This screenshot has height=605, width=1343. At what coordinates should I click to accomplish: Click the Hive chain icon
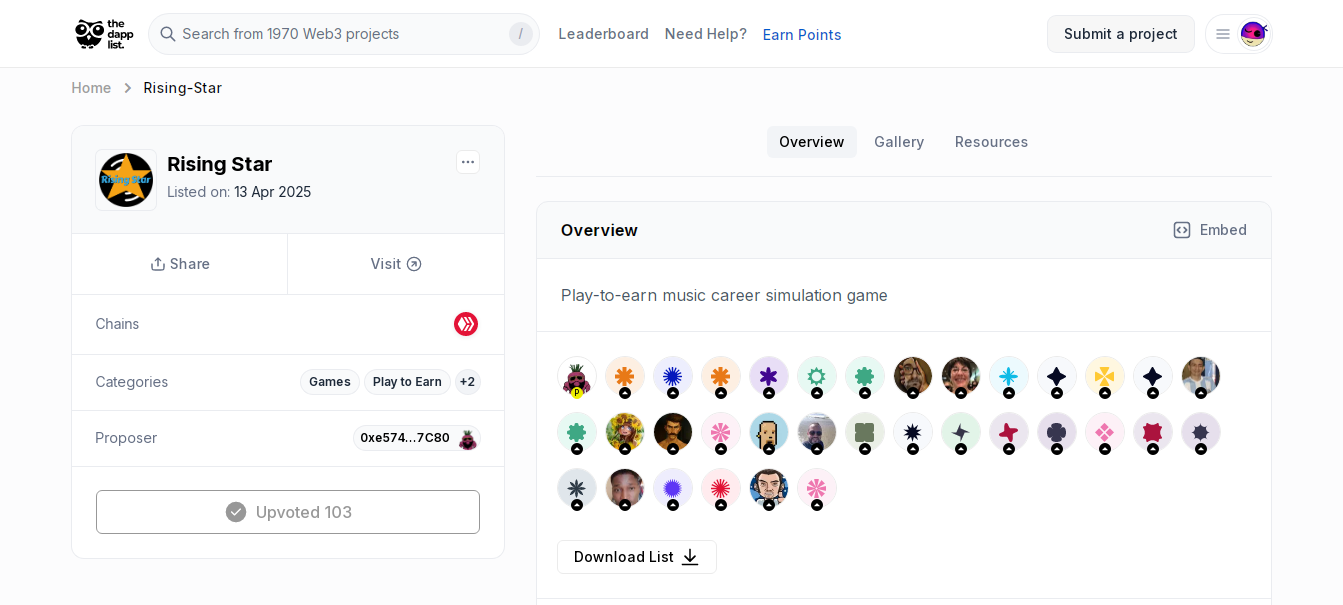click(466, 324)
